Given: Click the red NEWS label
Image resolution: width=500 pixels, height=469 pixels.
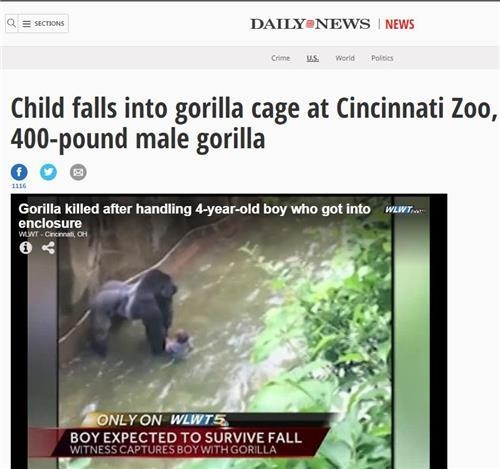Looking at the screenshot, I should tap(400, 24).
